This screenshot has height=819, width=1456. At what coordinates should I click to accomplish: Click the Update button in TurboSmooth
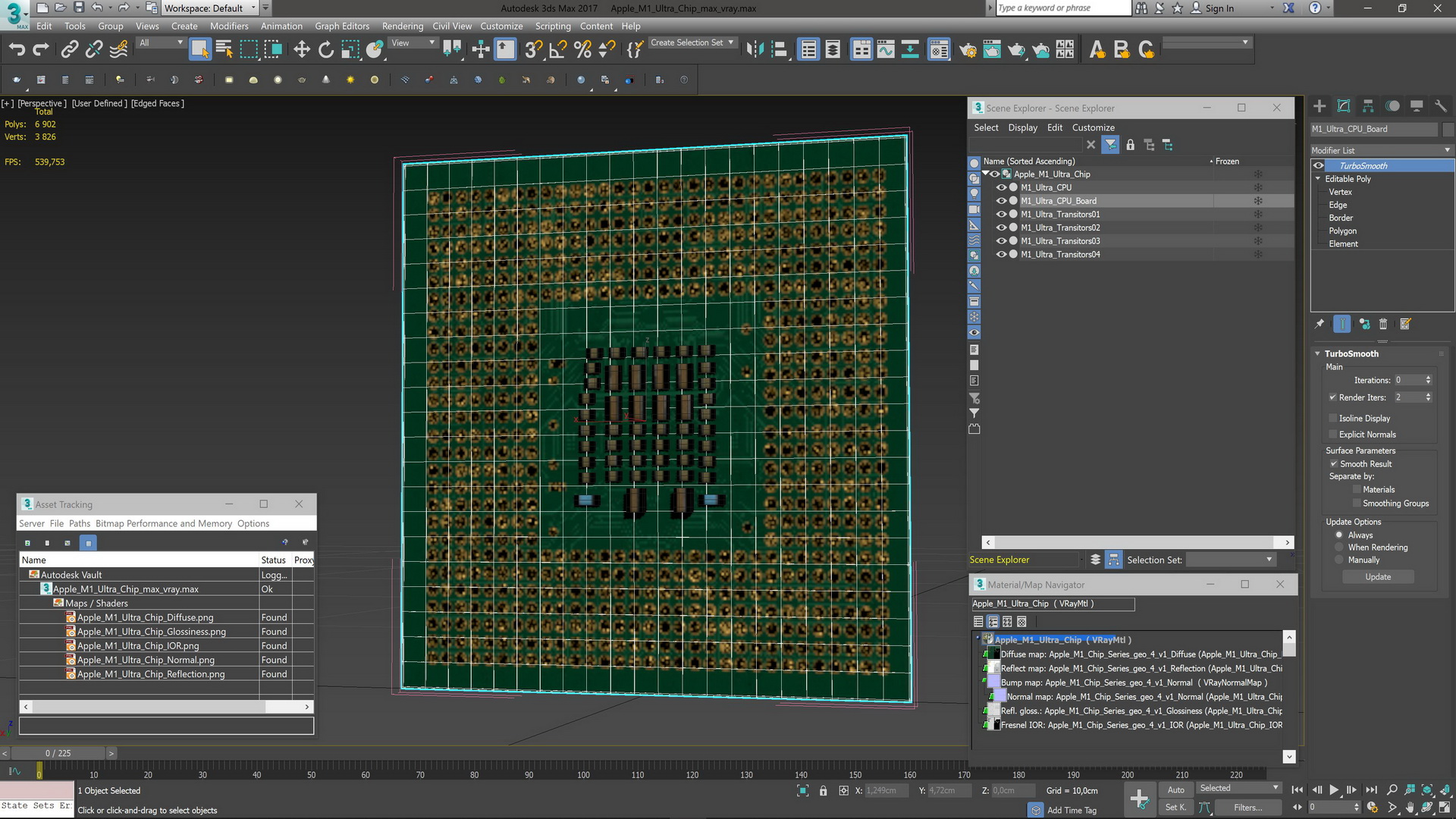[x=1378, y=577]
